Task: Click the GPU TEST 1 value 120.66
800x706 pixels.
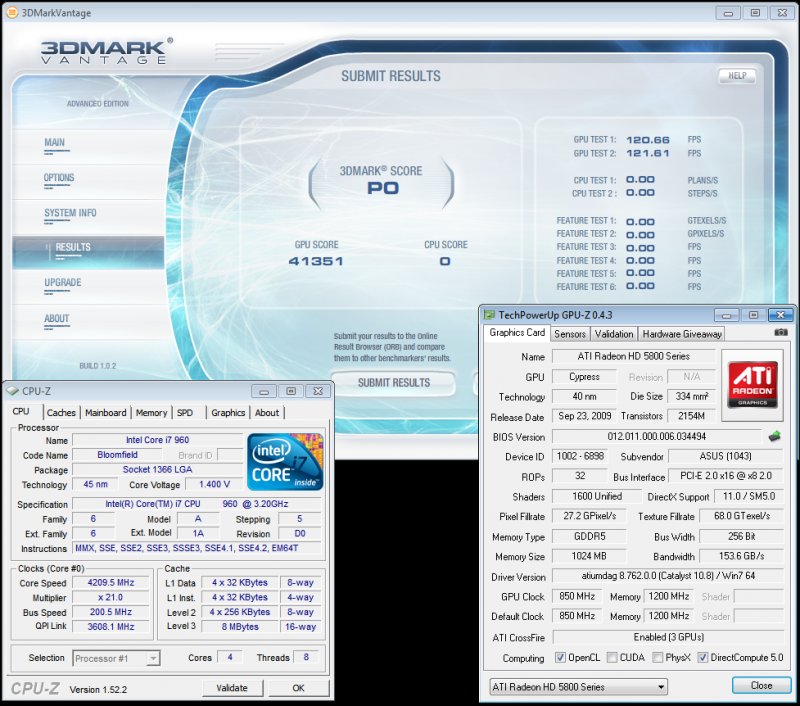Action: click(647, 140)
